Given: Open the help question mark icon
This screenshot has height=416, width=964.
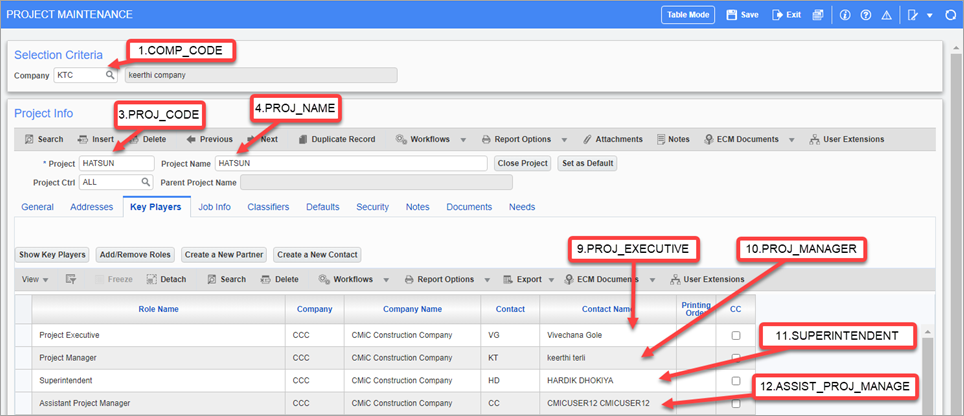Looking at the screenshot, I should [866, 15].
